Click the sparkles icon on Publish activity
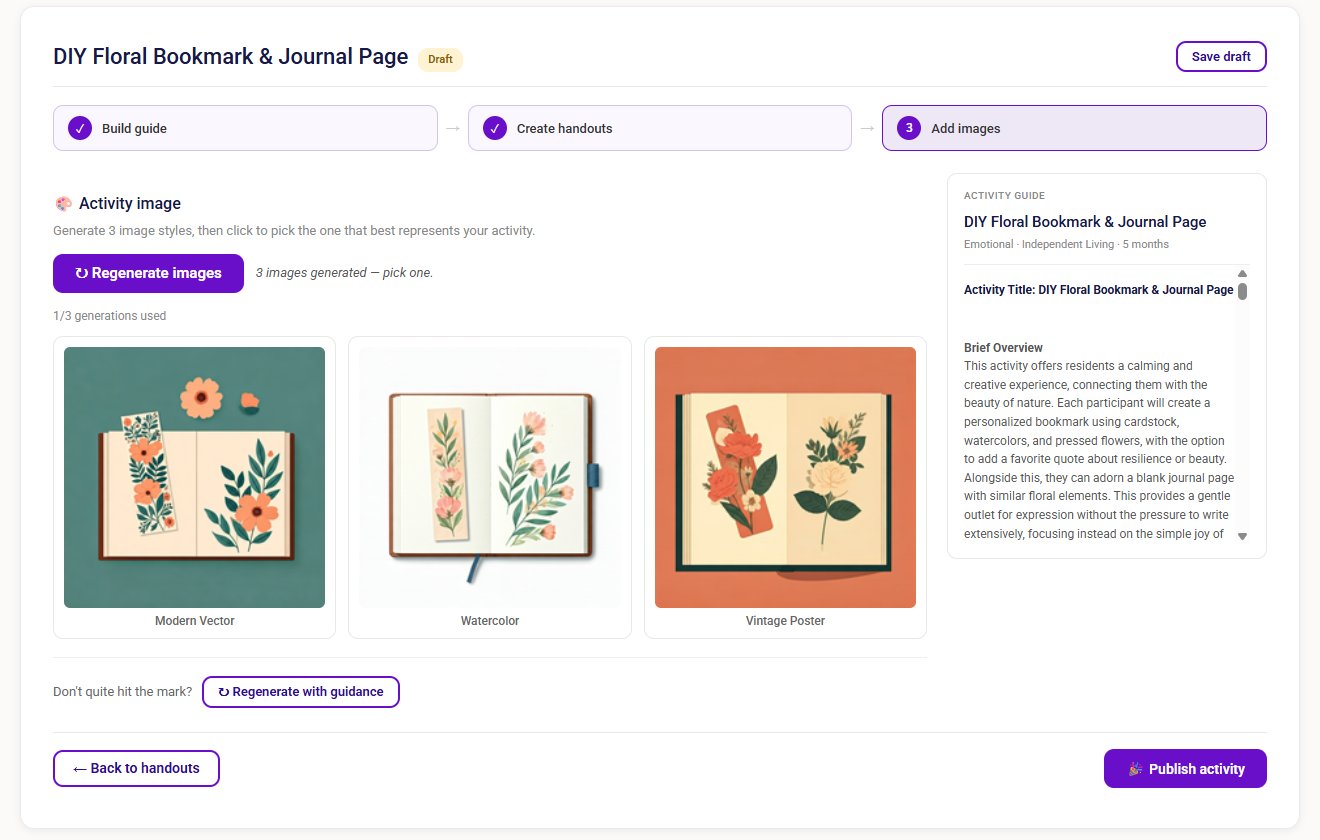Viewport: 1320px width, 840px height. [x=1135, y=768]
